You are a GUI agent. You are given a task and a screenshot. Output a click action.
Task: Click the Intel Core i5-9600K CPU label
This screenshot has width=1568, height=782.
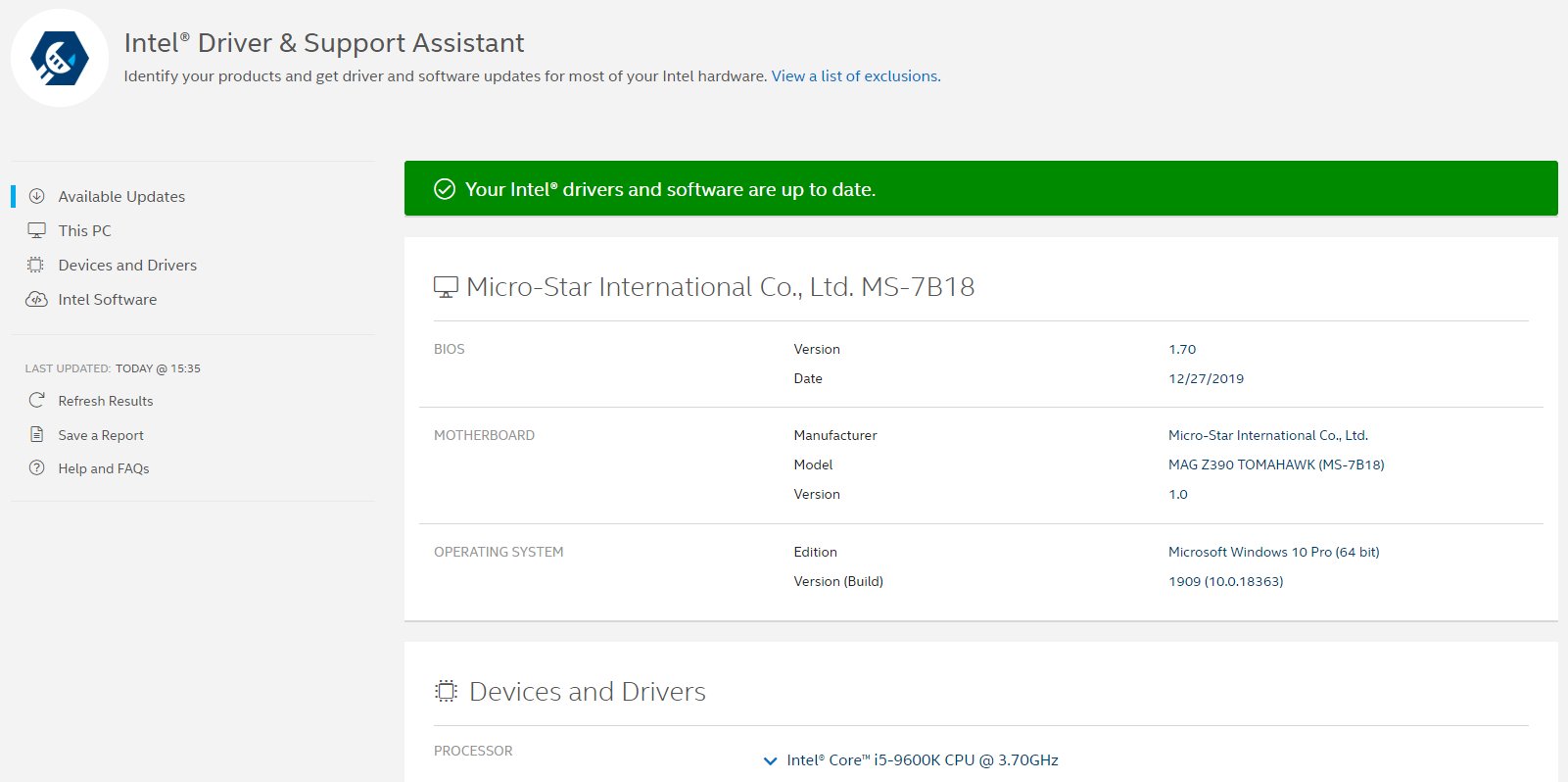coord(923,760)
